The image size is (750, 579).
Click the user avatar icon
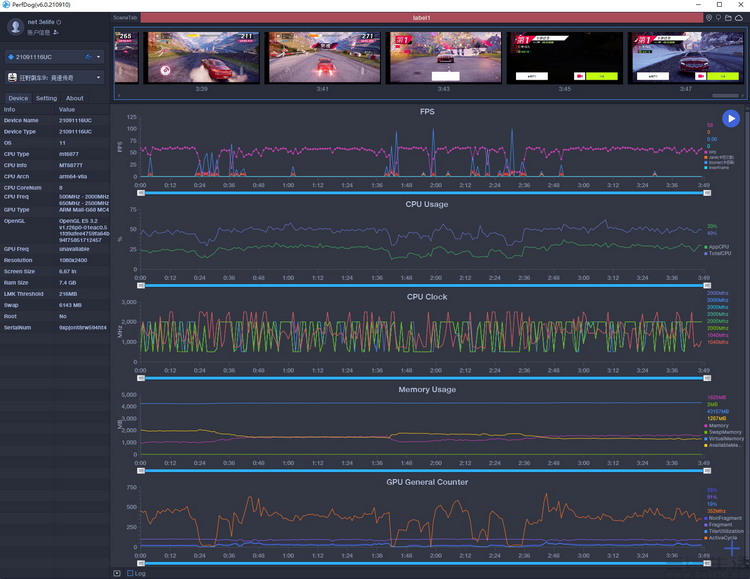click(x=15, y=27)
